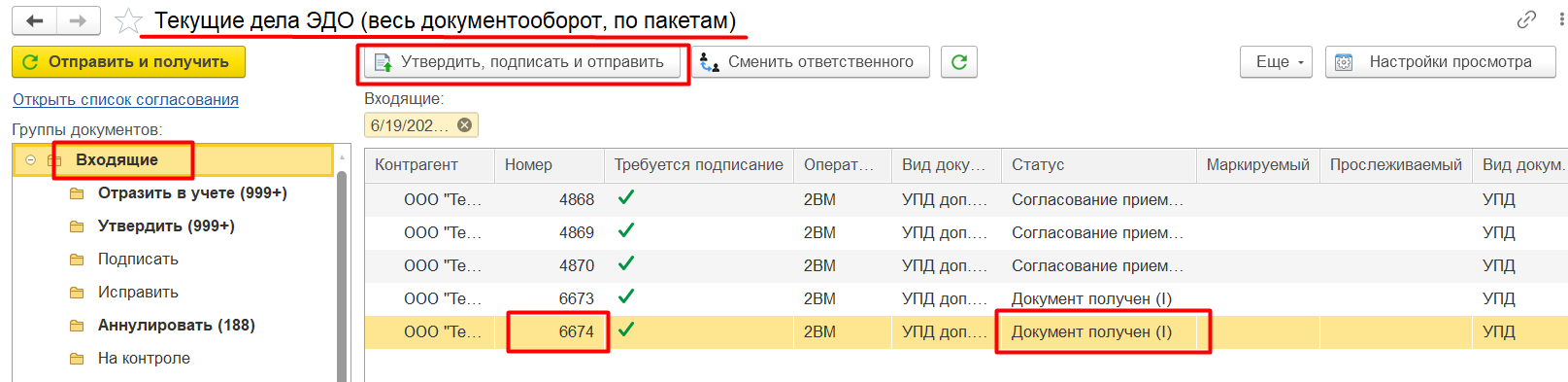Sort by the Статус column header
Viewport: 1568px width, 382px height.
[x=1097, y=165]
